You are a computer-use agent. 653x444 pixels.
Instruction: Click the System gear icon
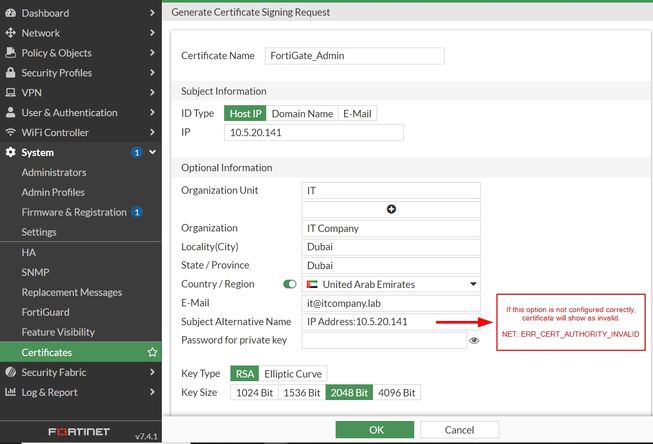(x=10, y=152)
